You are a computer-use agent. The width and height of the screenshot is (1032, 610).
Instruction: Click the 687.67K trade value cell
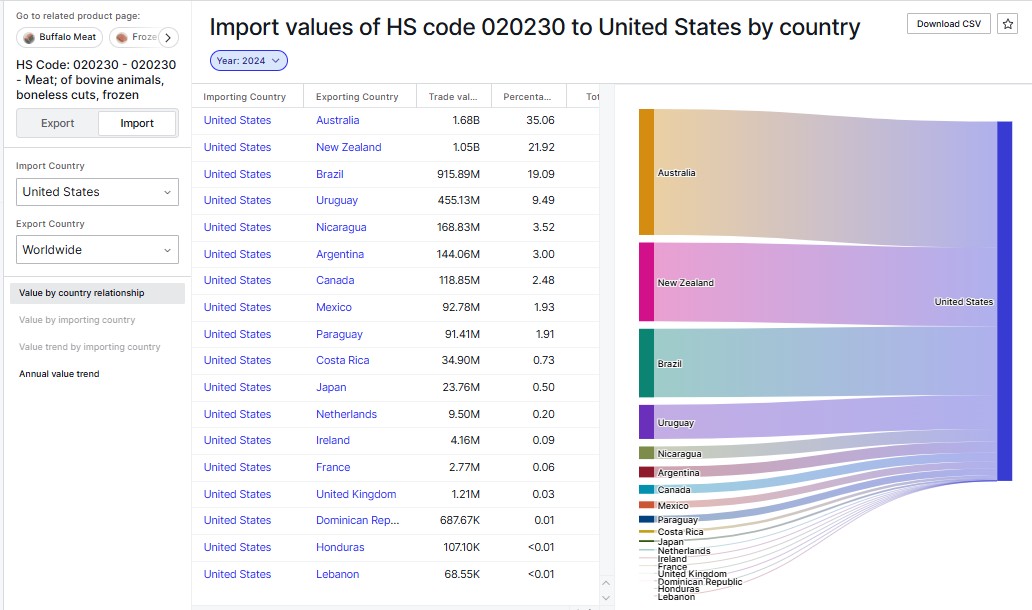[460, 521]
